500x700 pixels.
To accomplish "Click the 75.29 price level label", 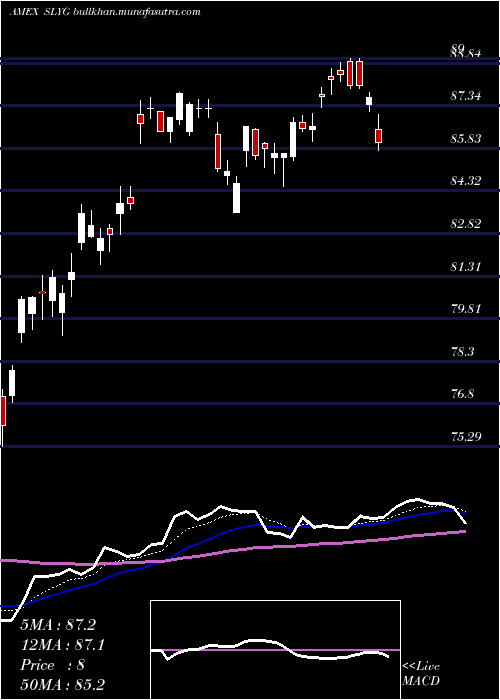I will pyautogui.click(x=466, y=436).
